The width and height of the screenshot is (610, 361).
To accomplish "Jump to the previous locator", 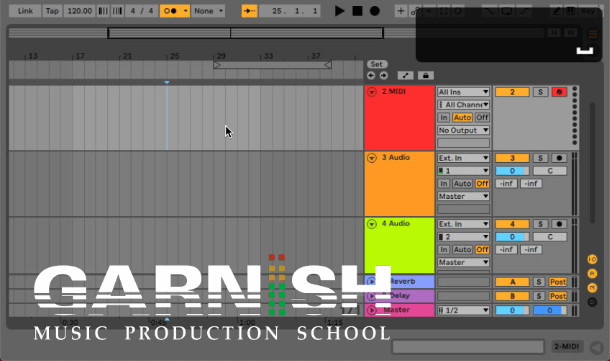I will click(371, 75).
